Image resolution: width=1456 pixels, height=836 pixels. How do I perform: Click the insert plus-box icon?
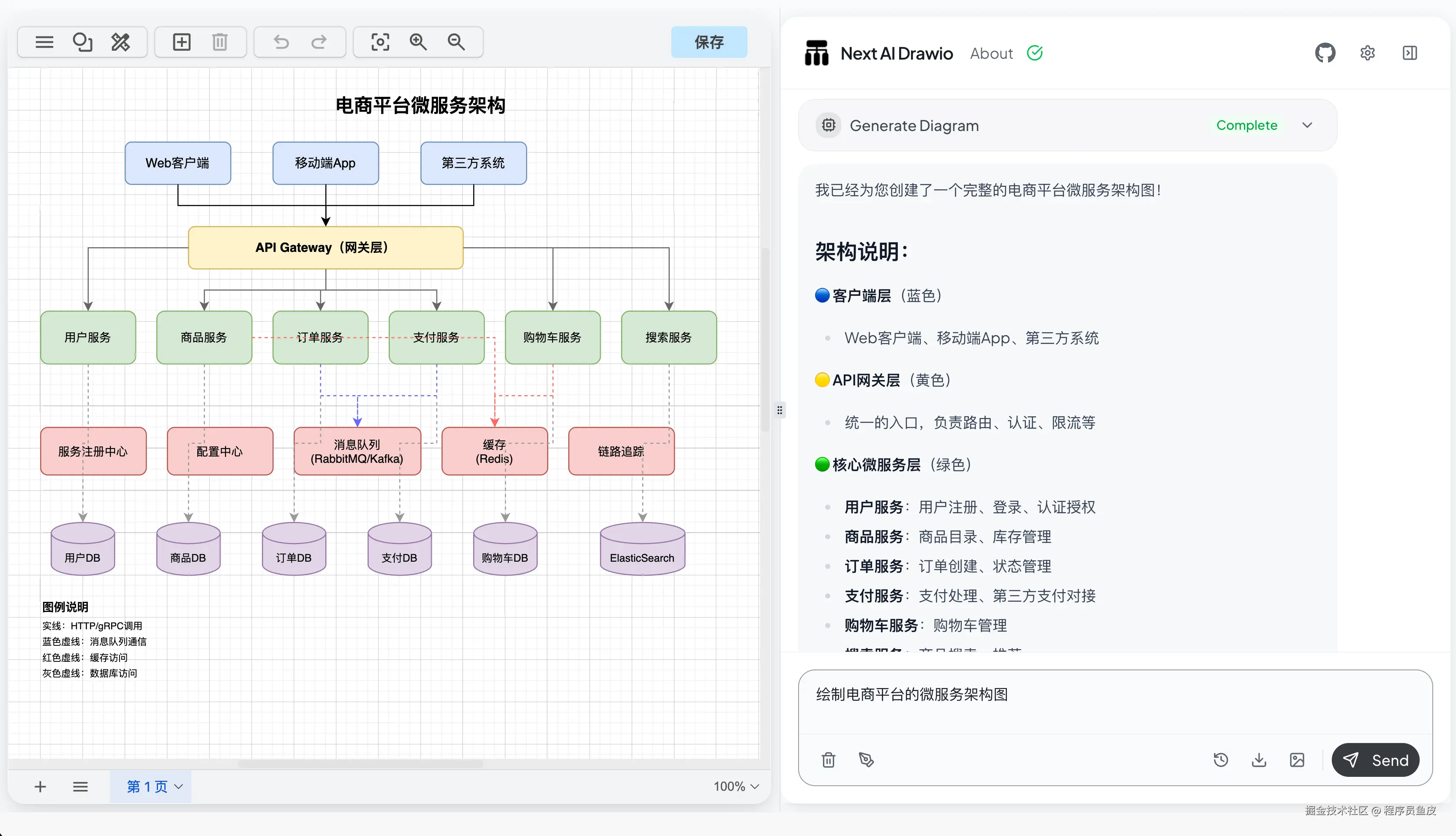181,42
